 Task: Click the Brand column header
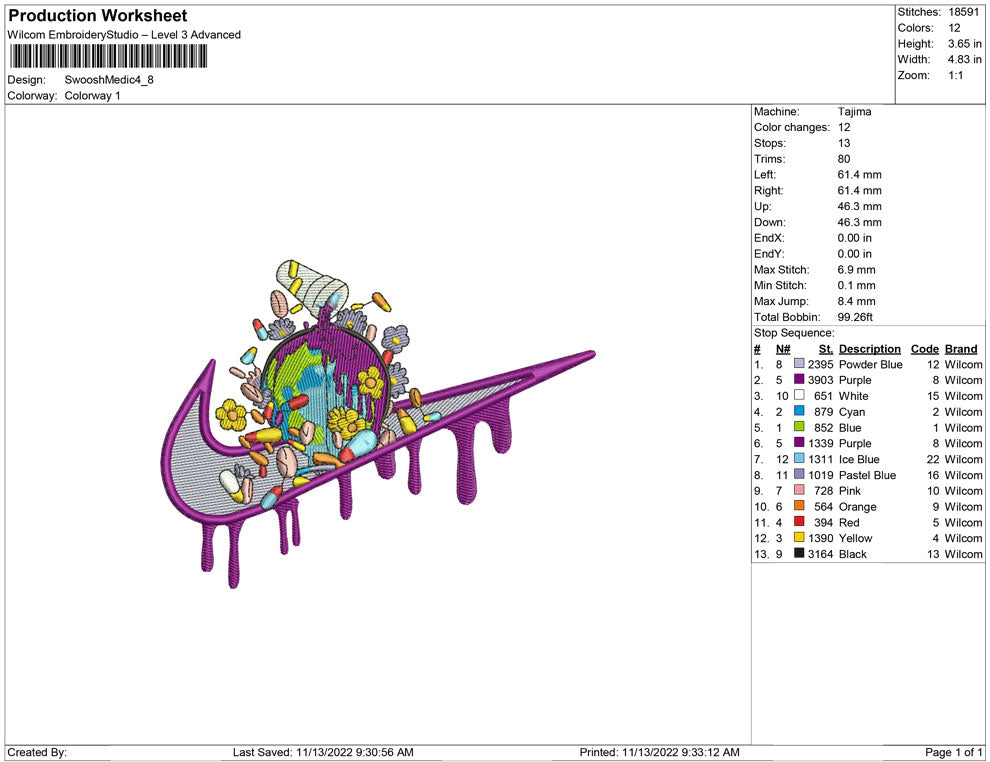961,349
